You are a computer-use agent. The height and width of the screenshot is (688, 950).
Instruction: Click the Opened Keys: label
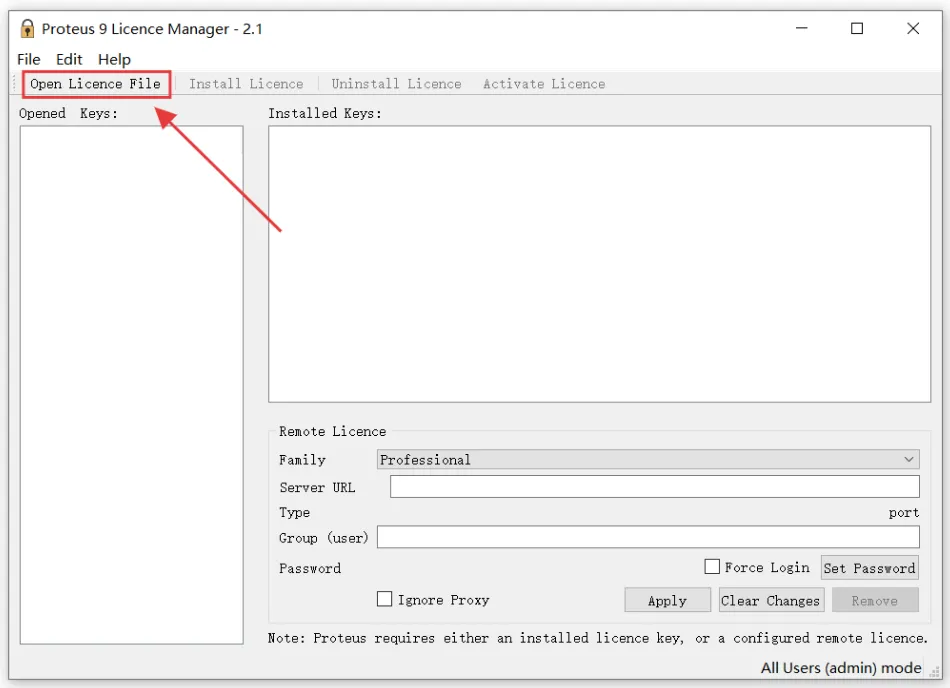click(x=68, y=113)
